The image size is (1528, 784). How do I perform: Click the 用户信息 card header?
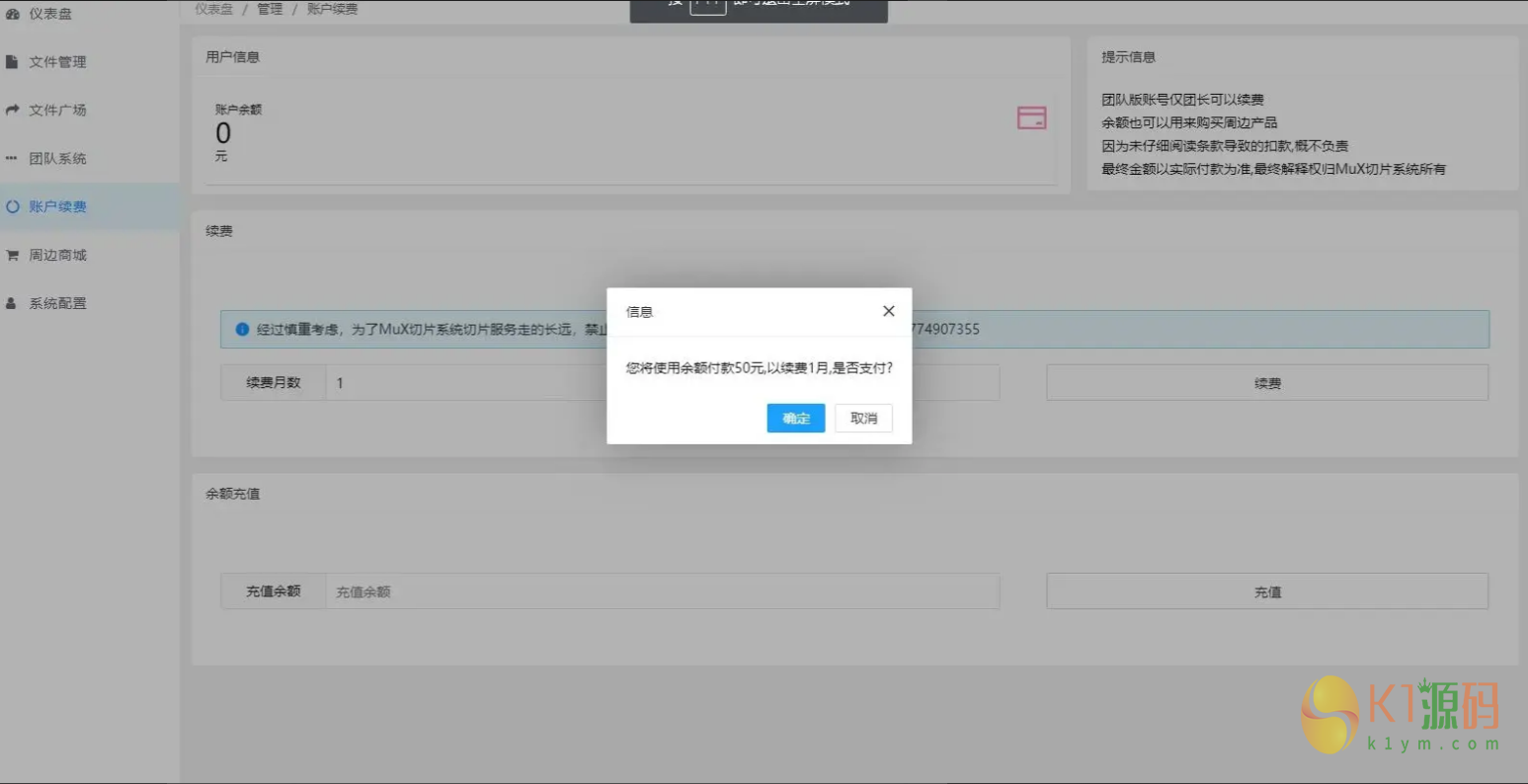click(232, 57)
